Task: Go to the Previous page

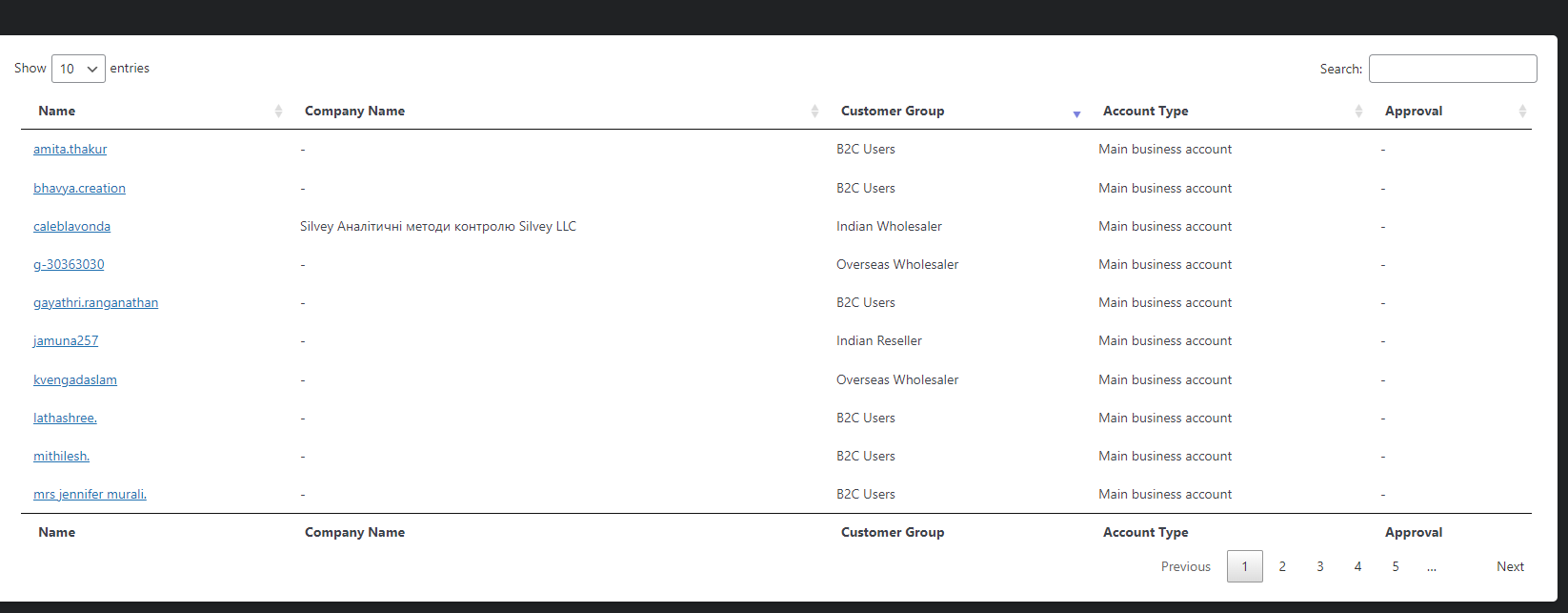Action: coord(1186,566)
